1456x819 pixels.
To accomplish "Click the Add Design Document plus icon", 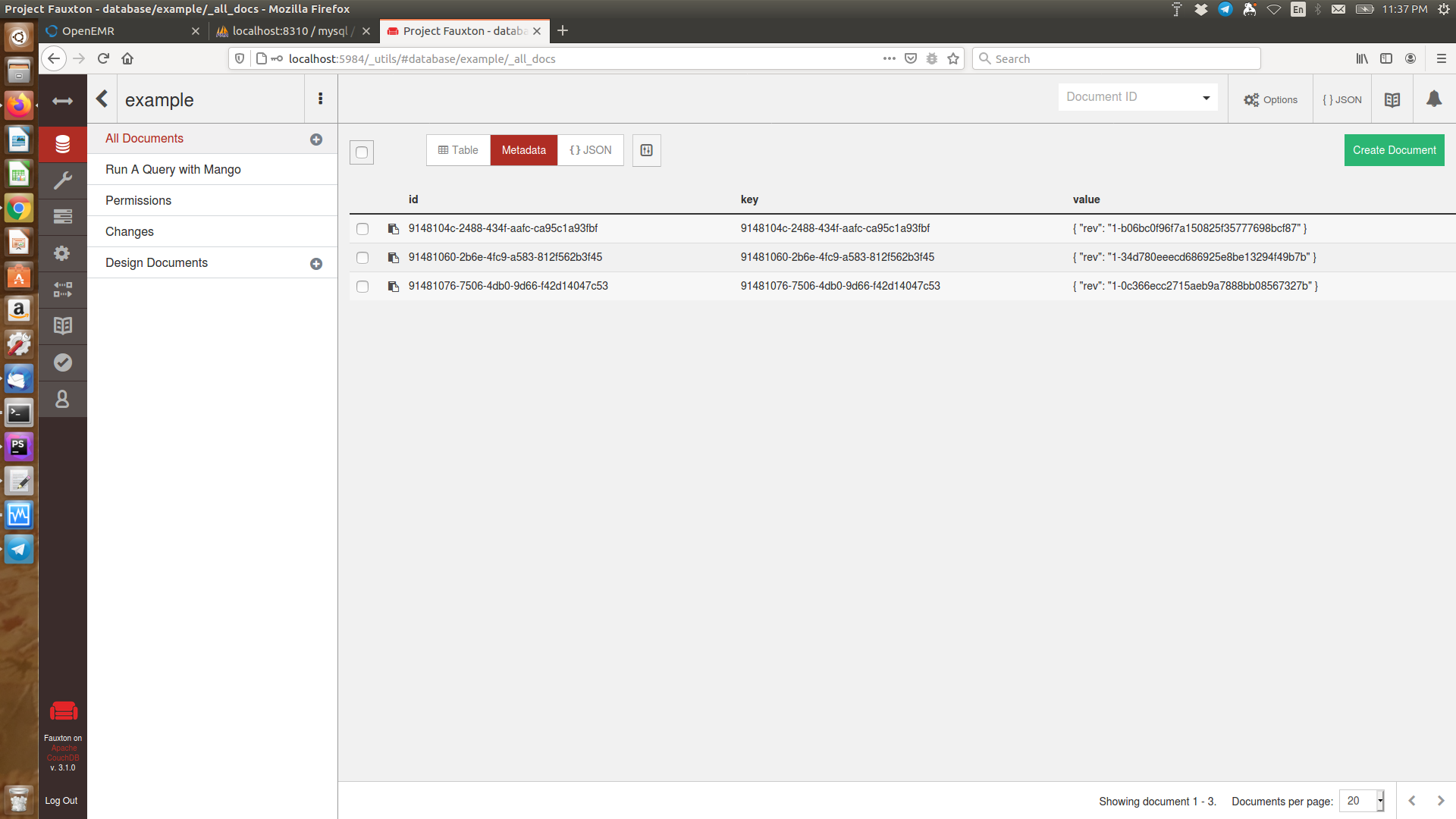I will 317,263.
